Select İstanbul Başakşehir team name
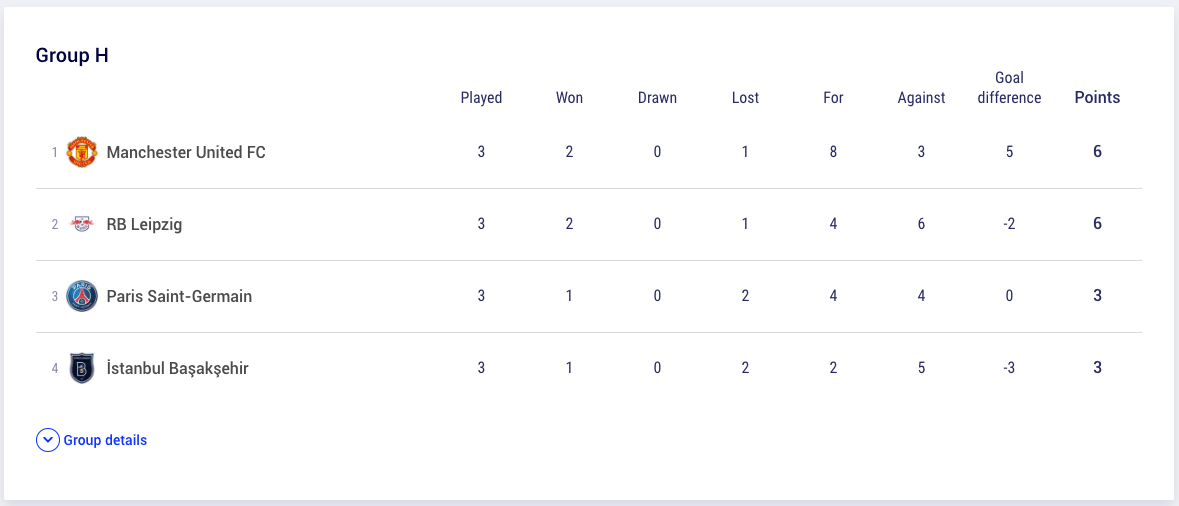 pyautogui.click(x=177, y=369)
